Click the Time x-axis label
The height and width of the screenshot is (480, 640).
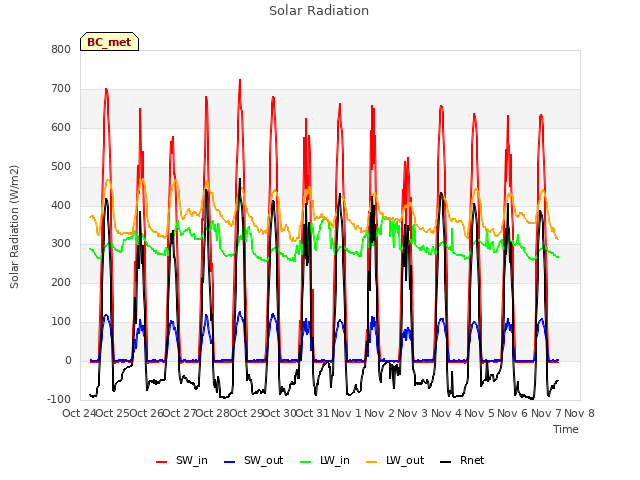pos(566,429)
